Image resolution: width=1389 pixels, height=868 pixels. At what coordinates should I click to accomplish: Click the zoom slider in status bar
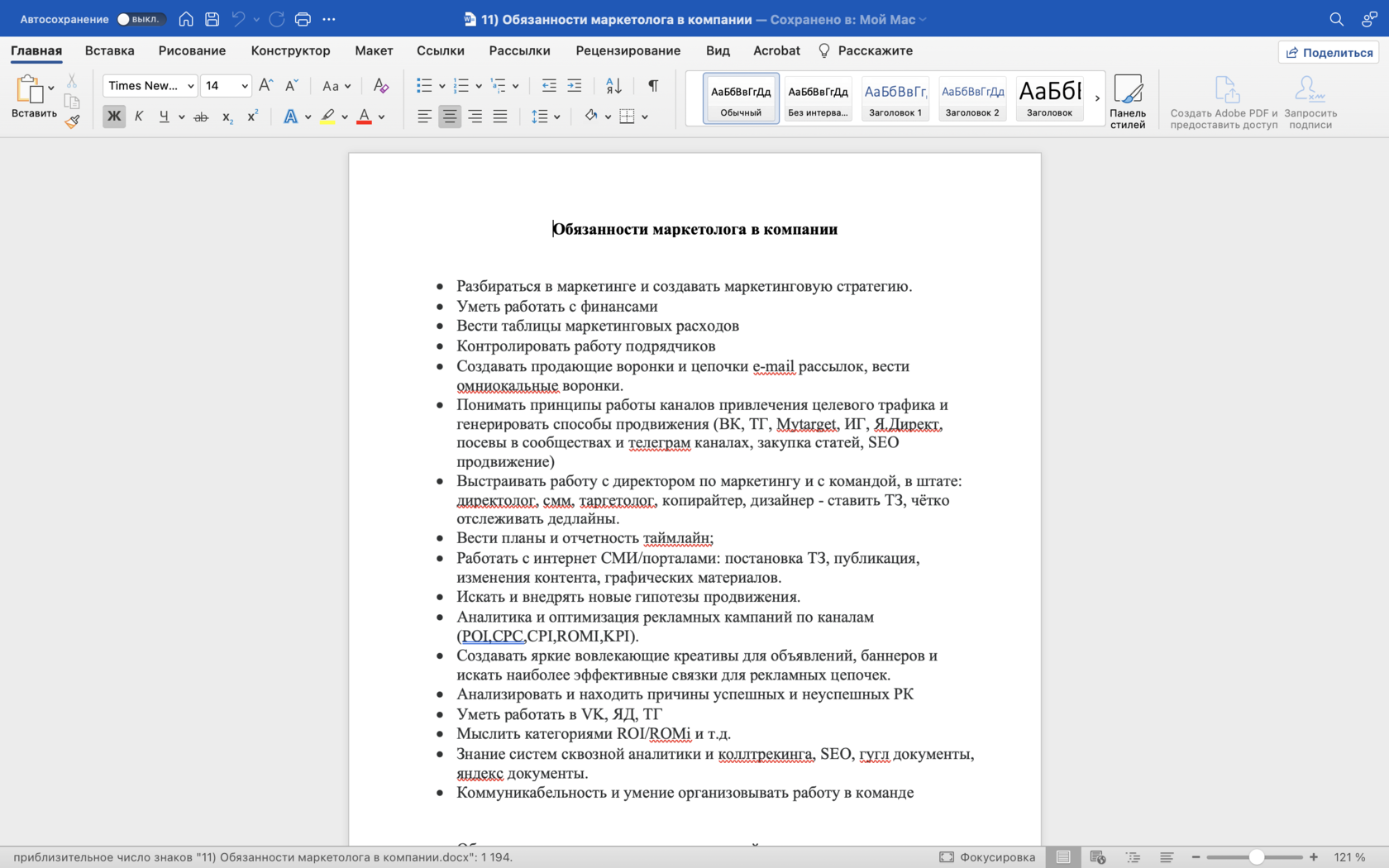point(1256,857)
